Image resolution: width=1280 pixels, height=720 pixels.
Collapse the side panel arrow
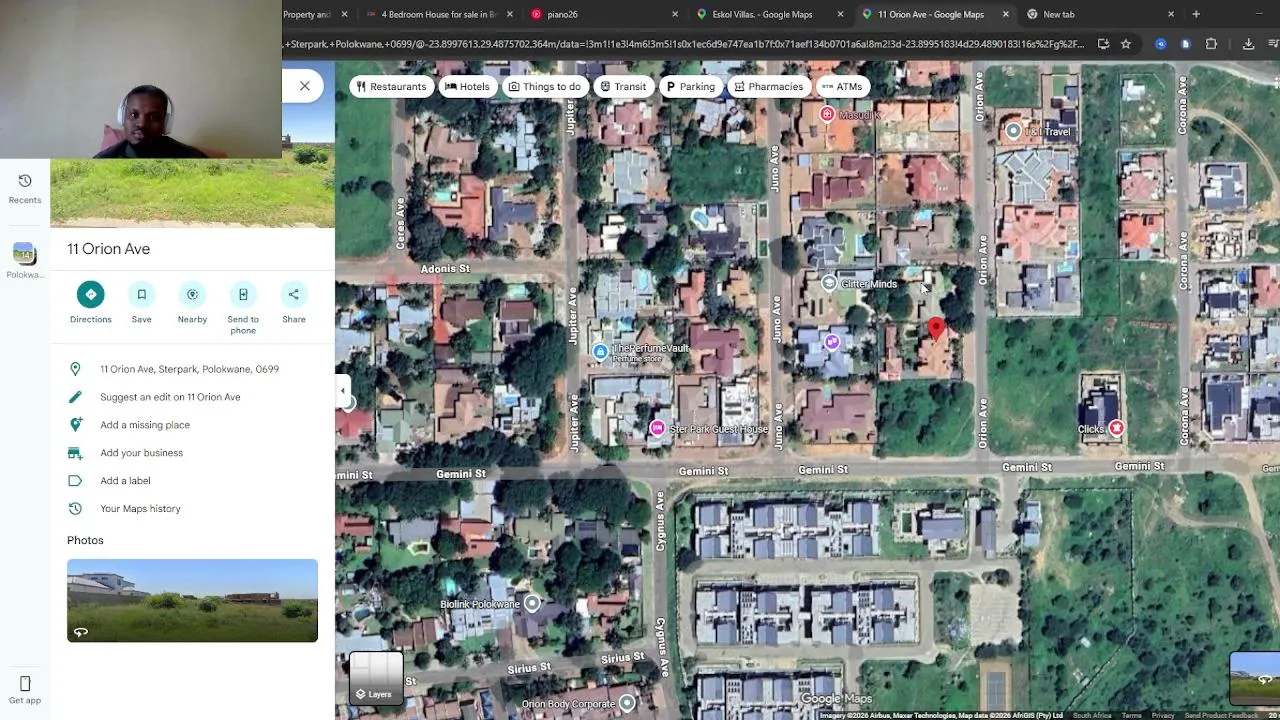coord(342,390)
